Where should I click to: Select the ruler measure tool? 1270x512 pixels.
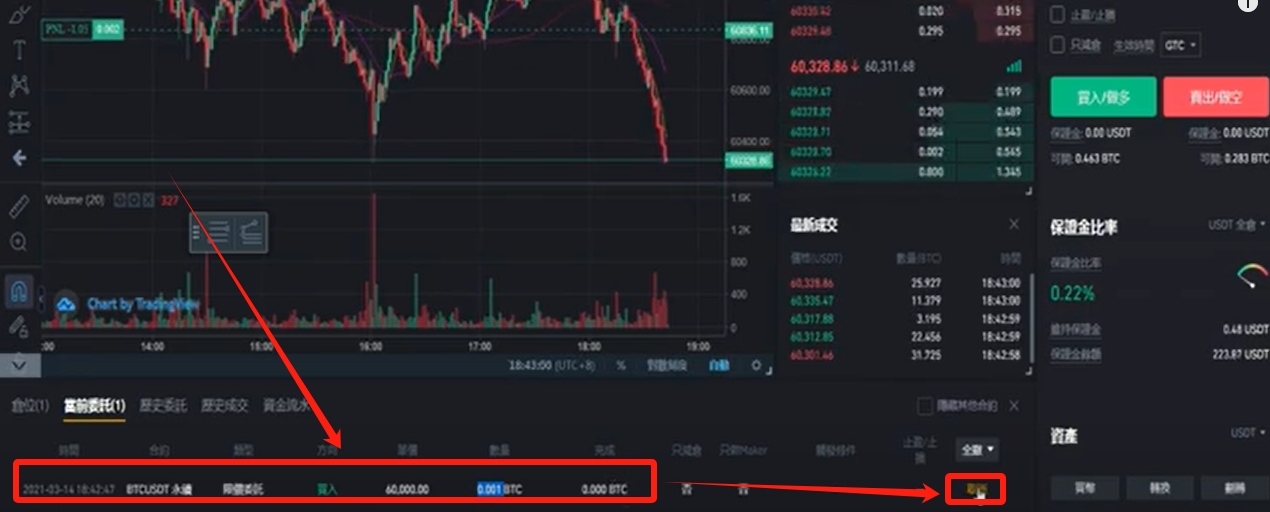(19, 206)
